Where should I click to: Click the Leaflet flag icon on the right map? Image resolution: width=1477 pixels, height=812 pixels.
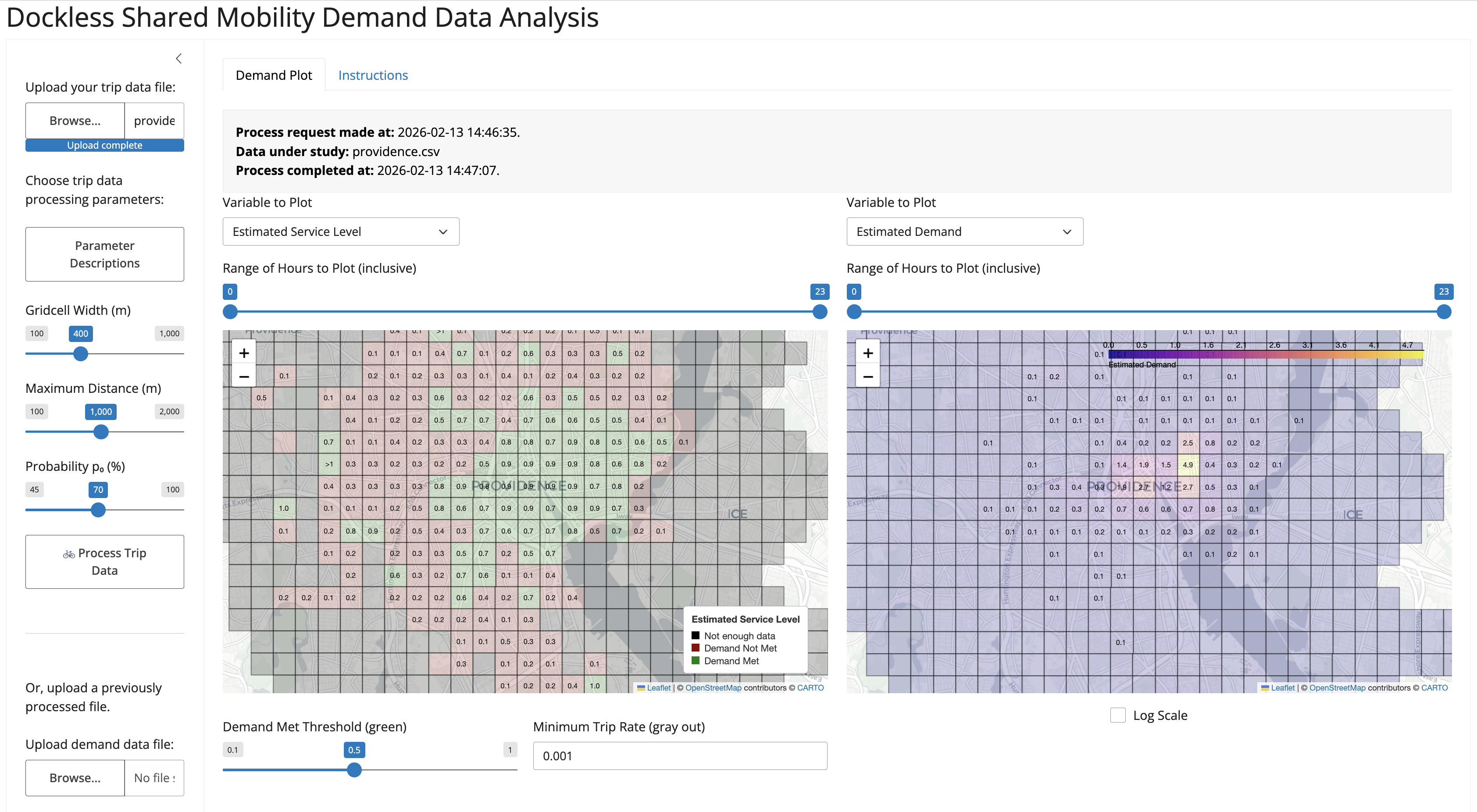[1265, 687]
